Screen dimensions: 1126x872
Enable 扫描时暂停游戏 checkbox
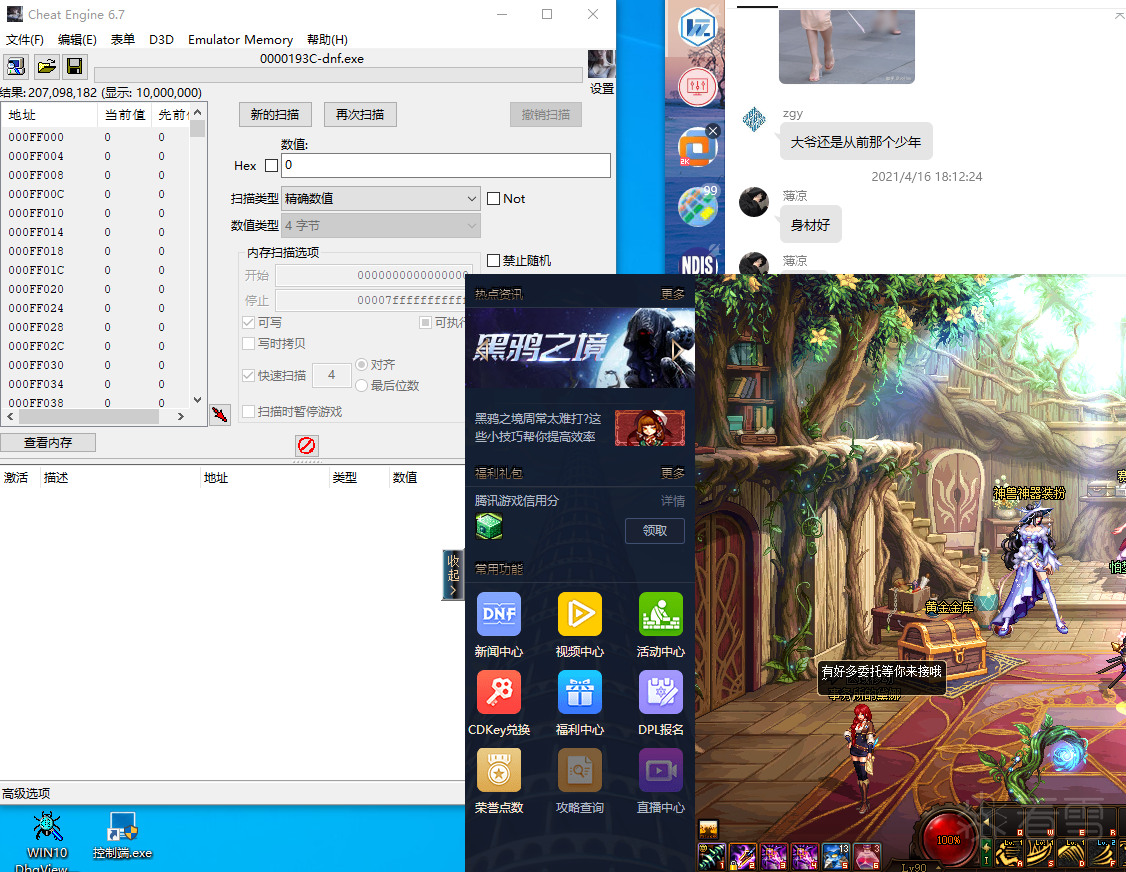(248, 412)
